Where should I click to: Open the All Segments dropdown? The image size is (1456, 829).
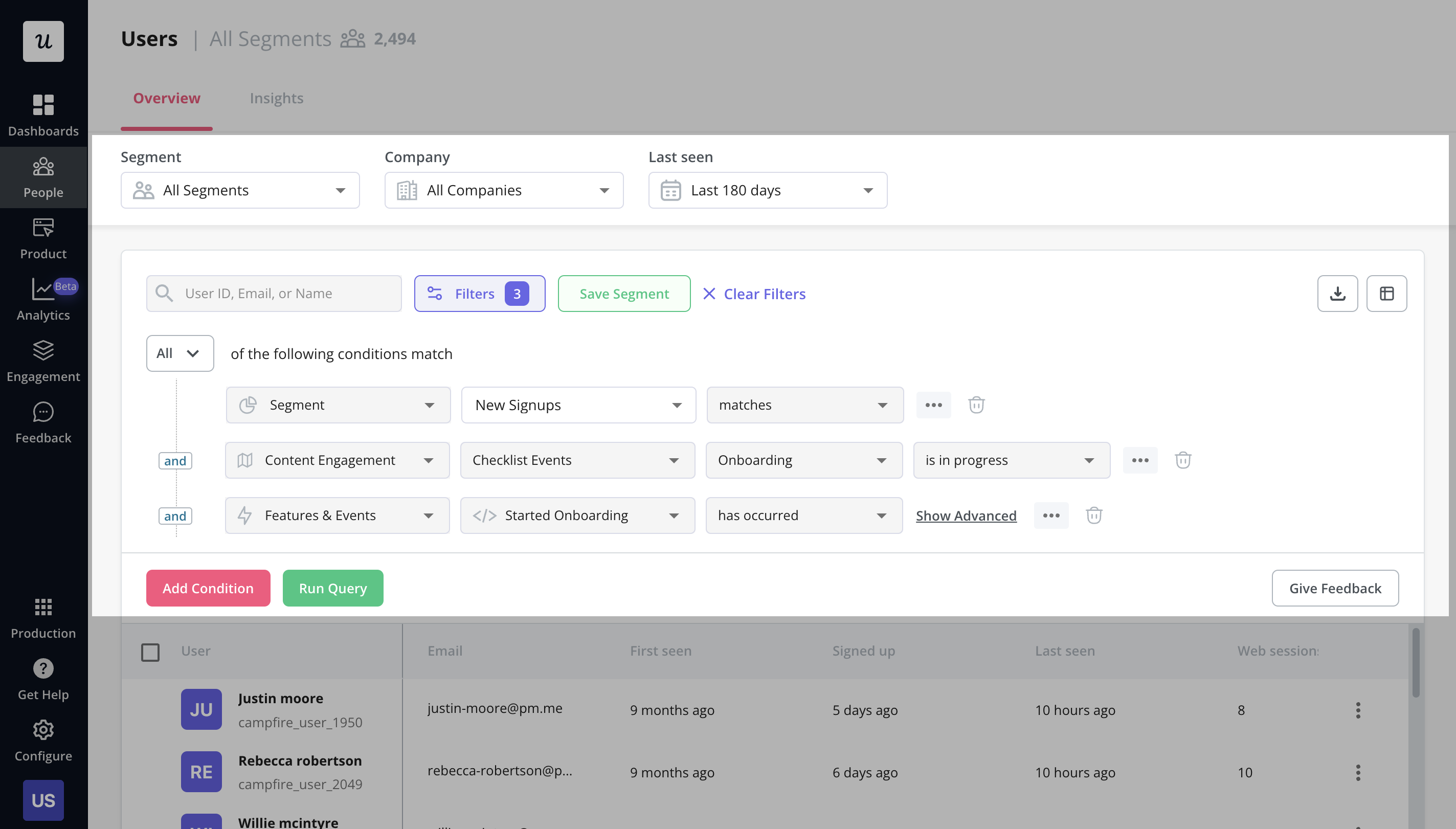click(x=240, y=190)
